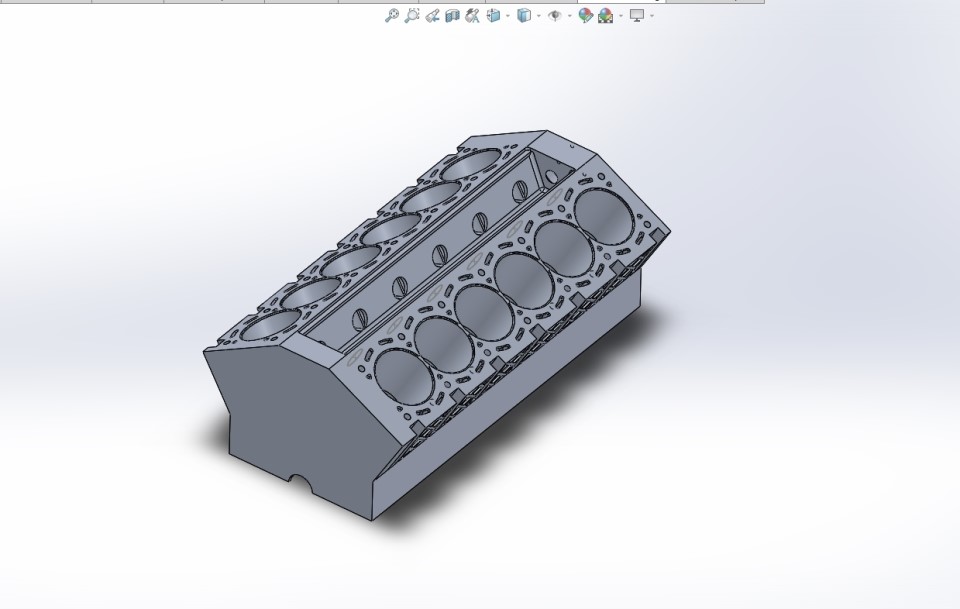The height and width of the screenshot is (609, 960).
Task: Click the Apply Scene icon
Action: (606, 15)
